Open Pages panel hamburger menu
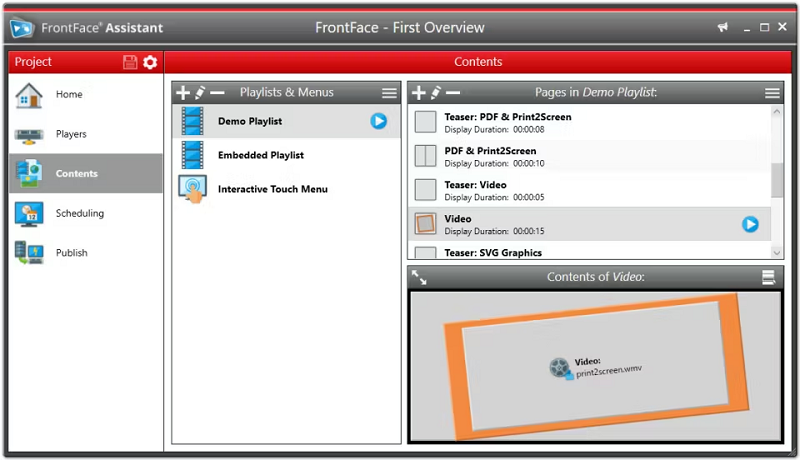The image size is (800, 460). 772,93
